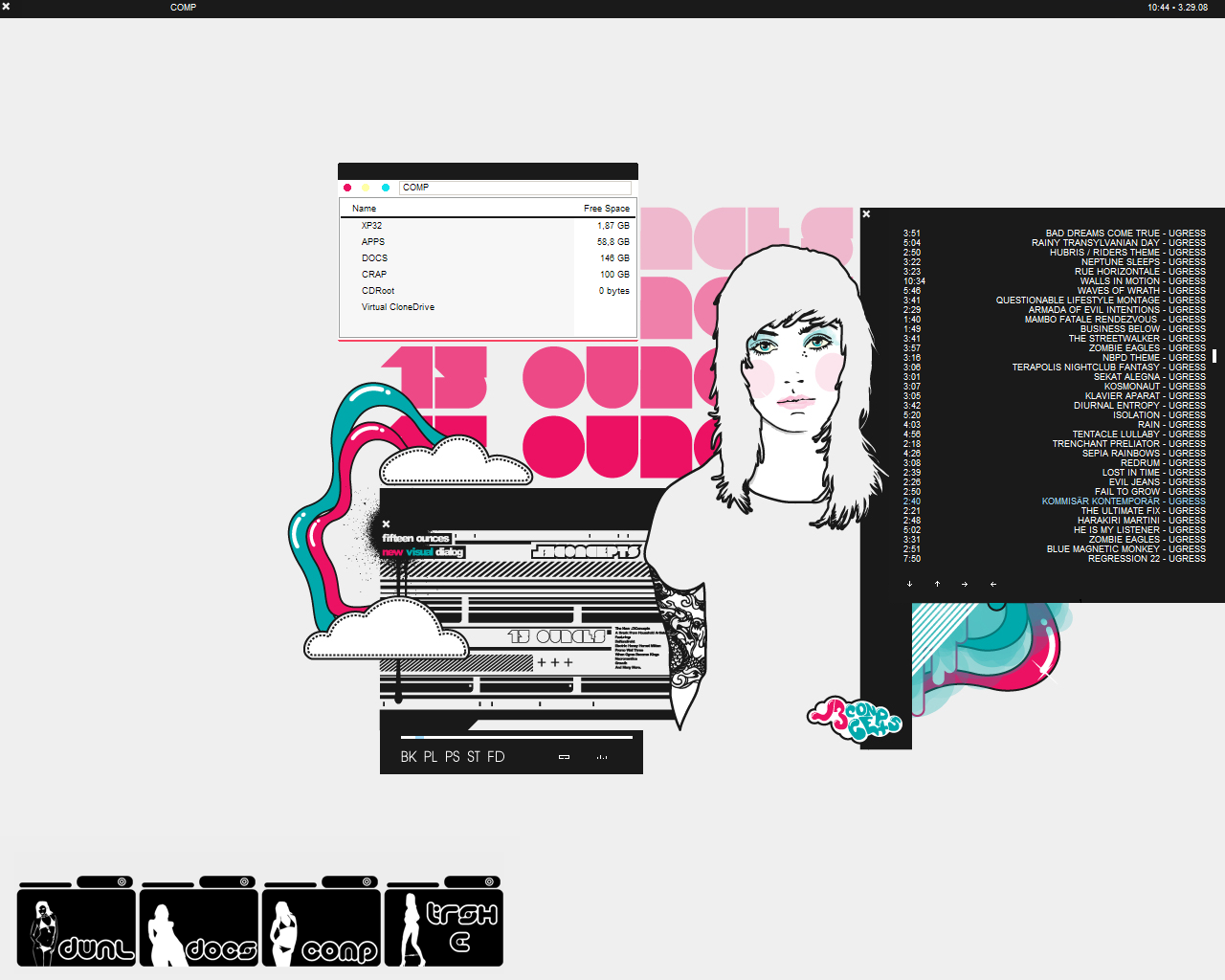Select the DOCS drive row
Image resolution: width=1225 pixels, height=980 pixels.
click(x=488, y=258)
